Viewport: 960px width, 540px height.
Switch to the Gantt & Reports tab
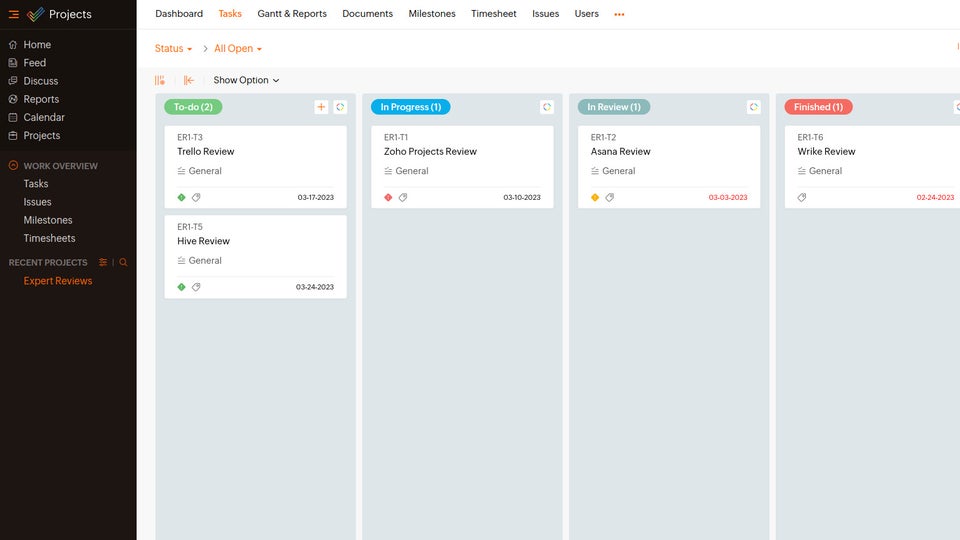coord(292,14)
